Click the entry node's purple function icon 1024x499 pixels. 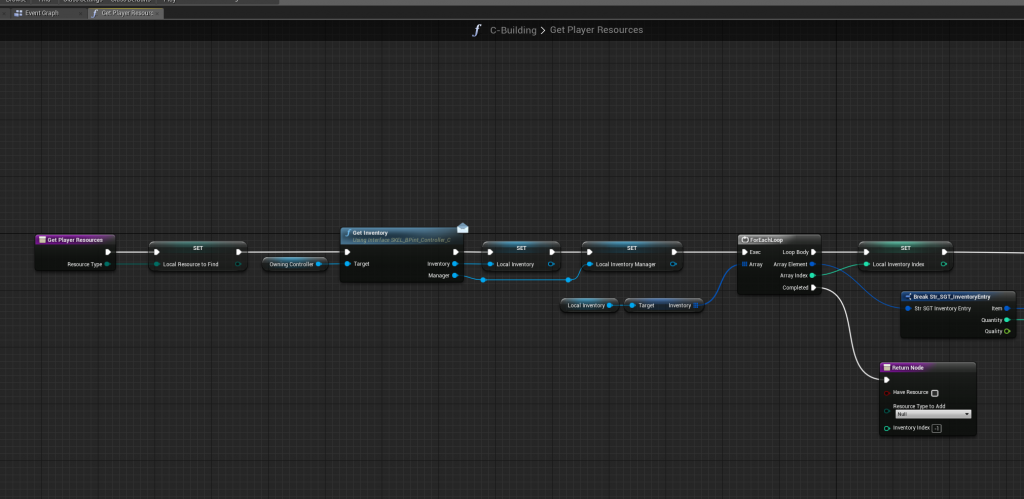pos(42,240)
